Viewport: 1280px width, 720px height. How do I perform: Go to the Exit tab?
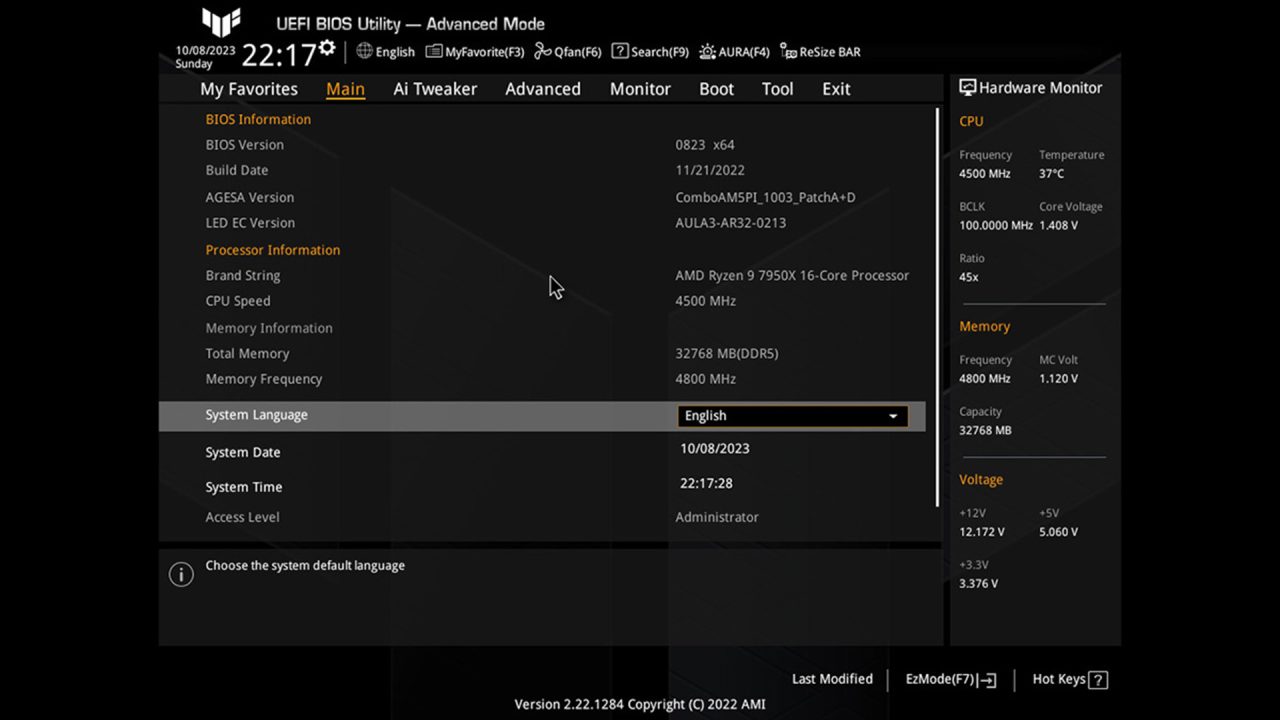pyautogui.click(x=836, y=89)
